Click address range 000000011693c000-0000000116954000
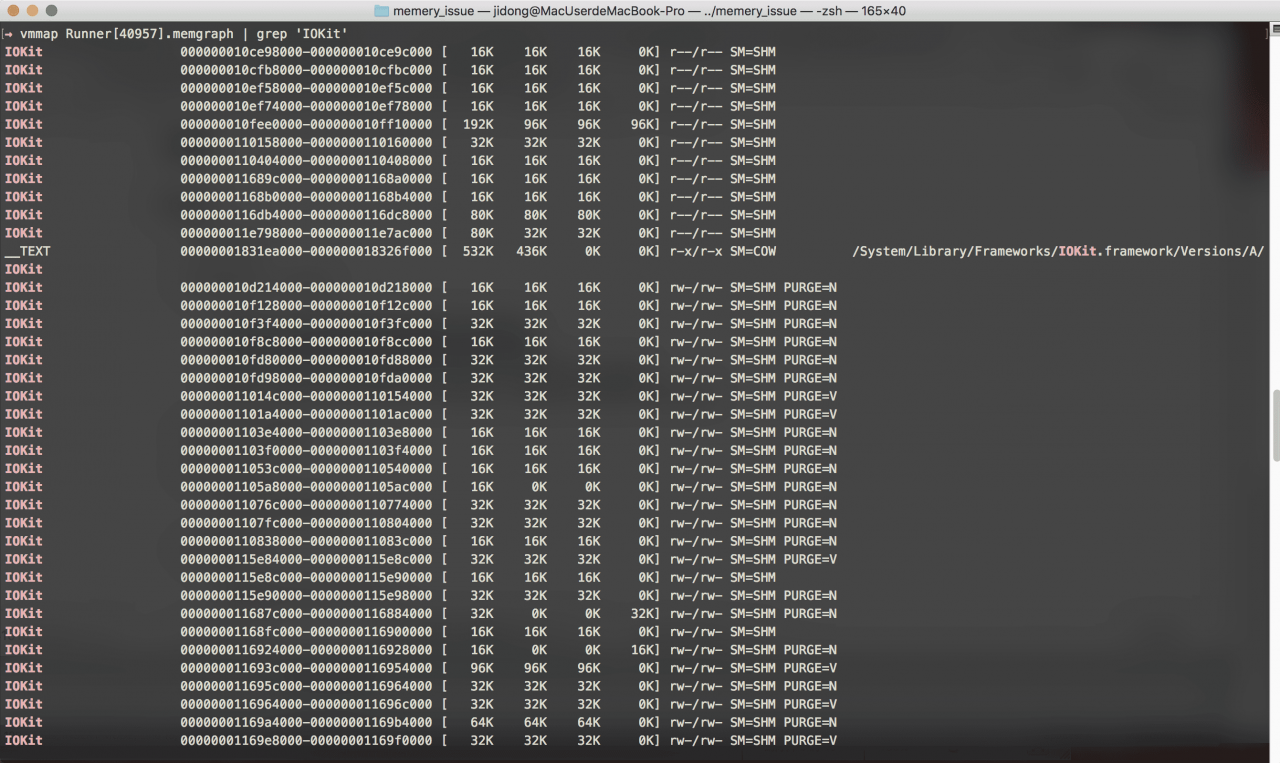This screenshot has height=763, width=1280. click(x=306, y=668)
